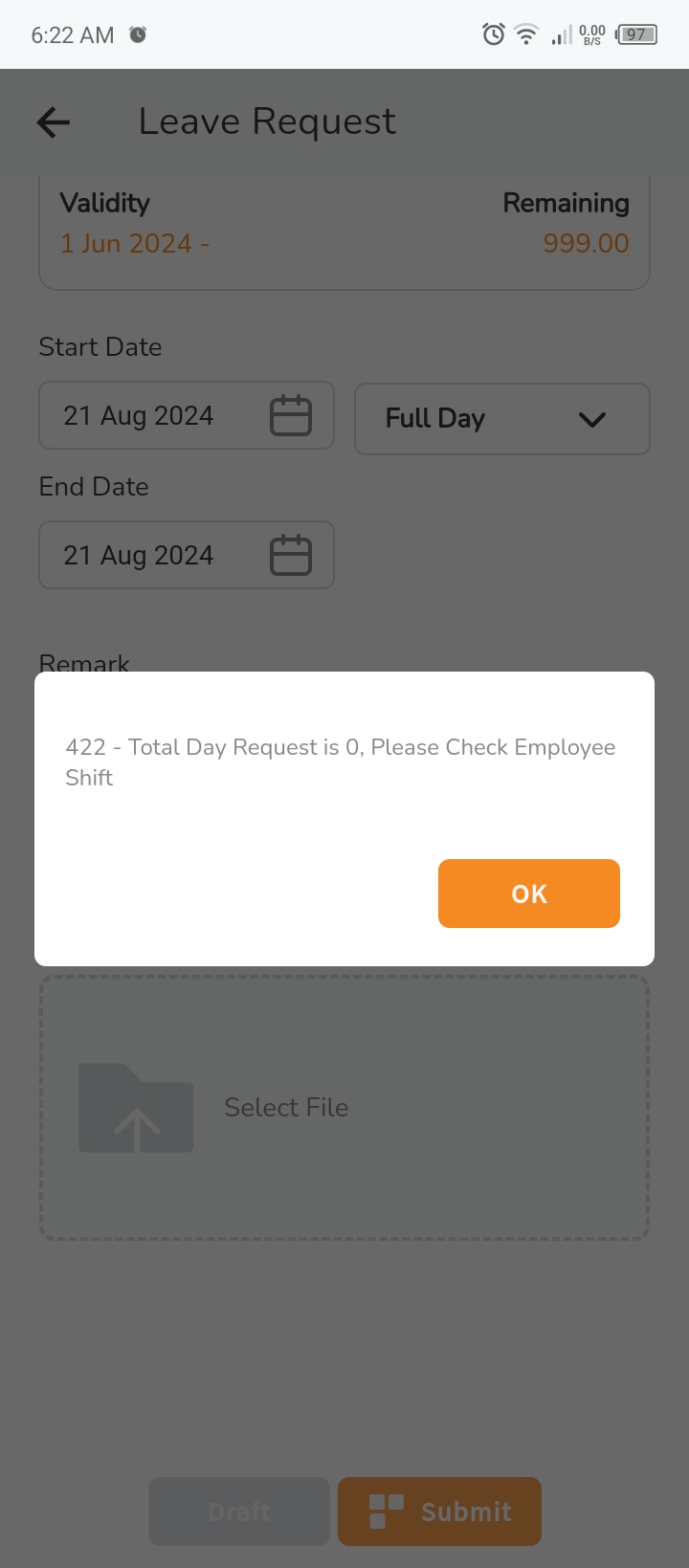
Task: Tap the Submit button grid icon
Action: [x=387, y=1512]
